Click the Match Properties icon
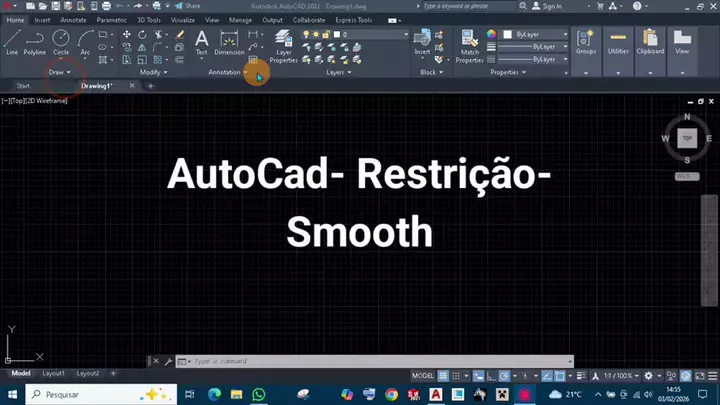Viewport: 720px width, 405px height. 469,45
